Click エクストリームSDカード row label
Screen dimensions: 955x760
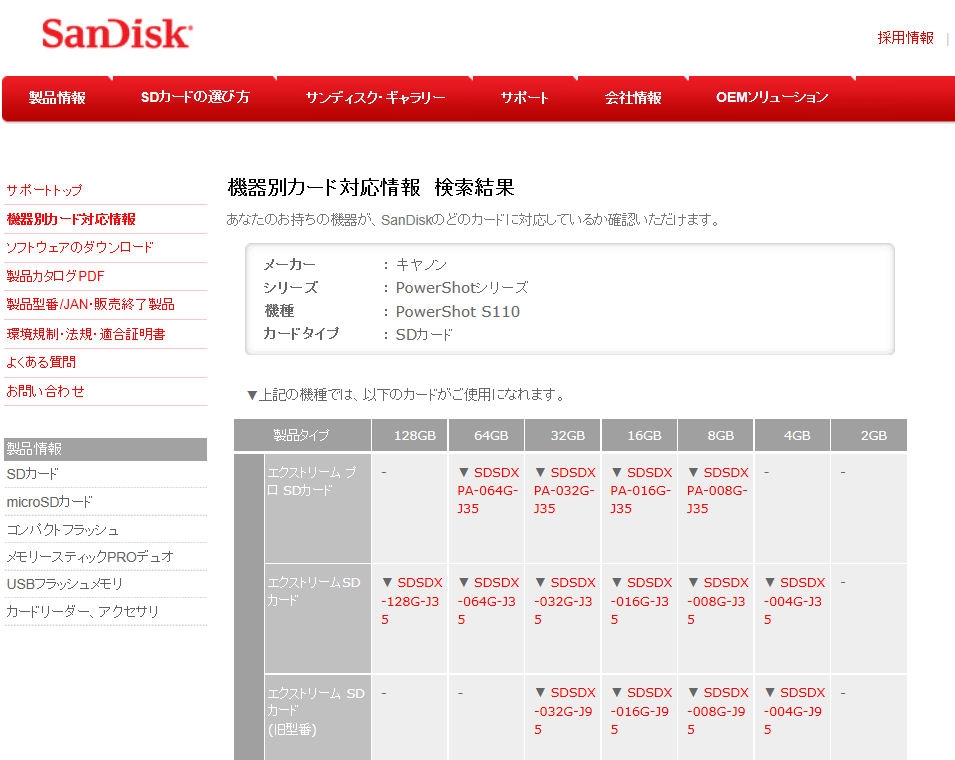[x=317, y=618]
